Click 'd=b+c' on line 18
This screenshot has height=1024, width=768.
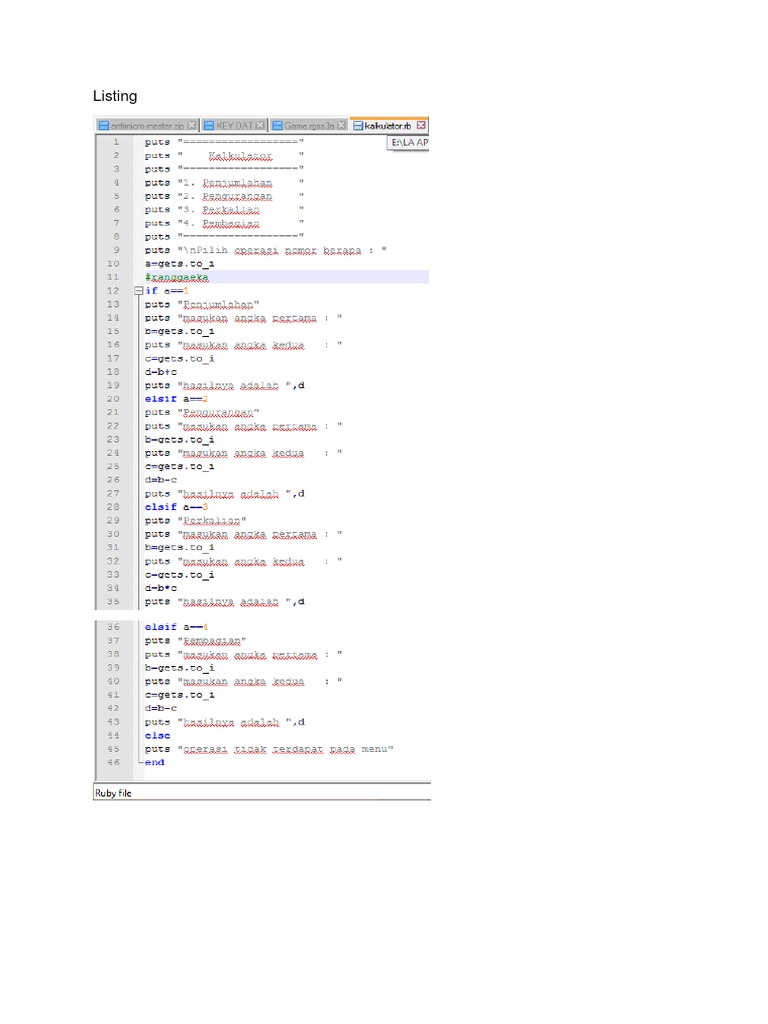[x=161, y=372]
